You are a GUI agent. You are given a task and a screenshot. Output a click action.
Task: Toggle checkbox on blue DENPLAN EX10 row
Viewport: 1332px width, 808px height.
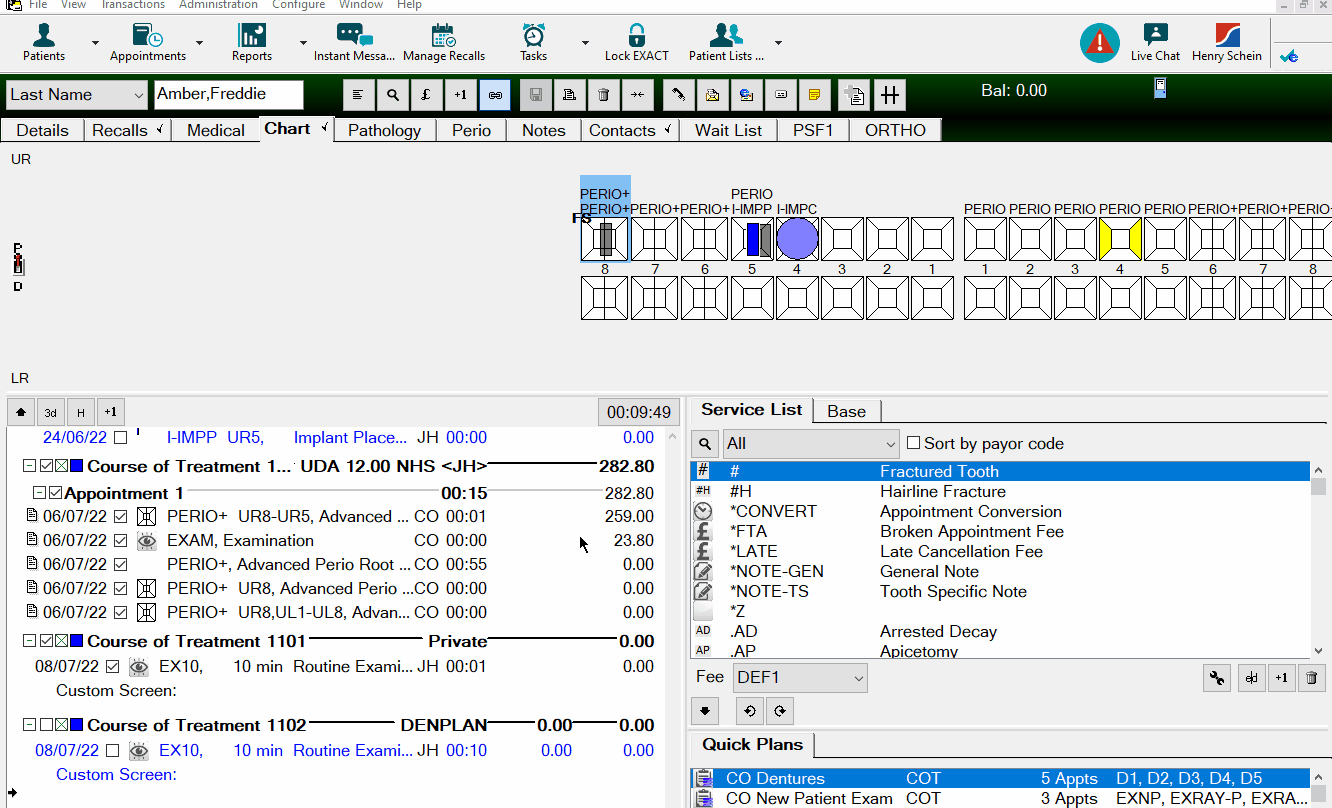(x=112, y=751)
